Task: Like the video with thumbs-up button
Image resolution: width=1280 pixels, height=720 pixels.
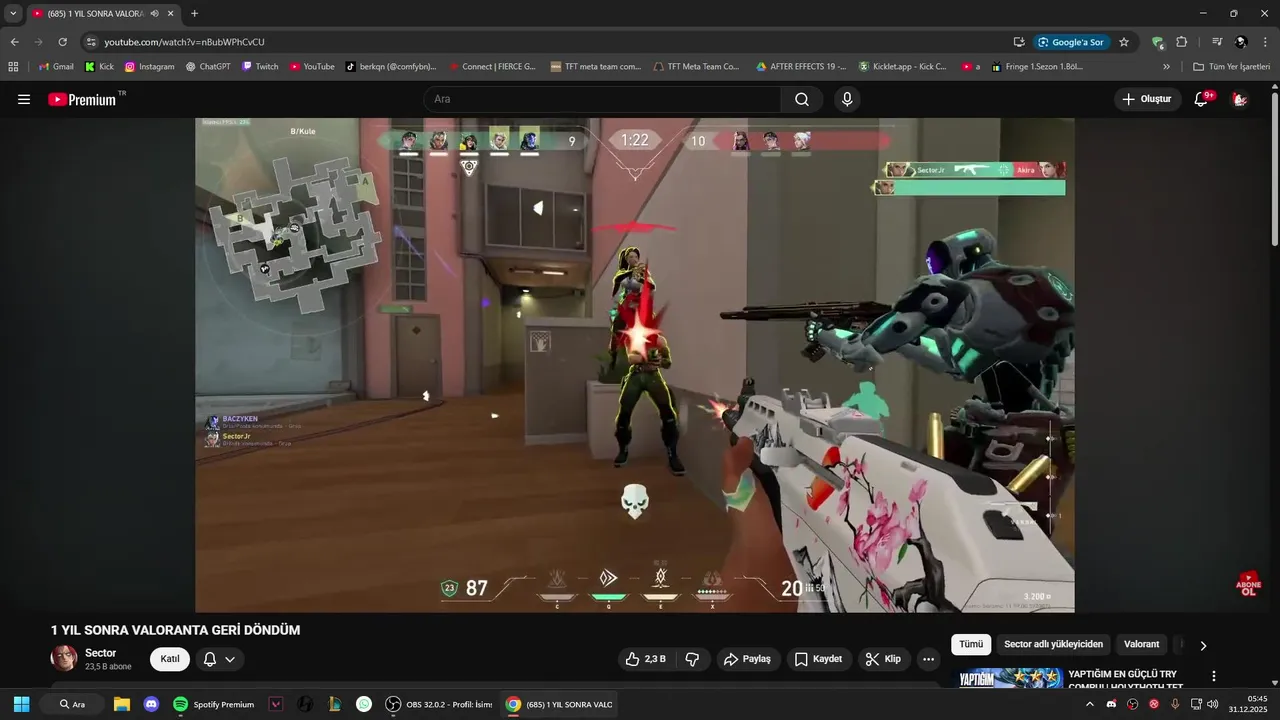Action: 645,659
